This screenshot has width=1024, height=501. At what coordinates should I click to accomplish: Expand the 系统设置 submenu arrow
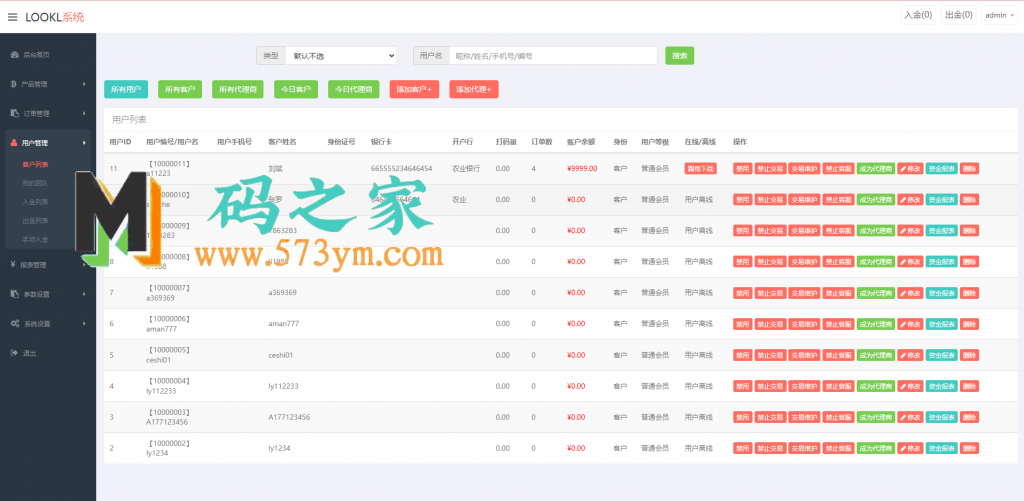point(84,324)
